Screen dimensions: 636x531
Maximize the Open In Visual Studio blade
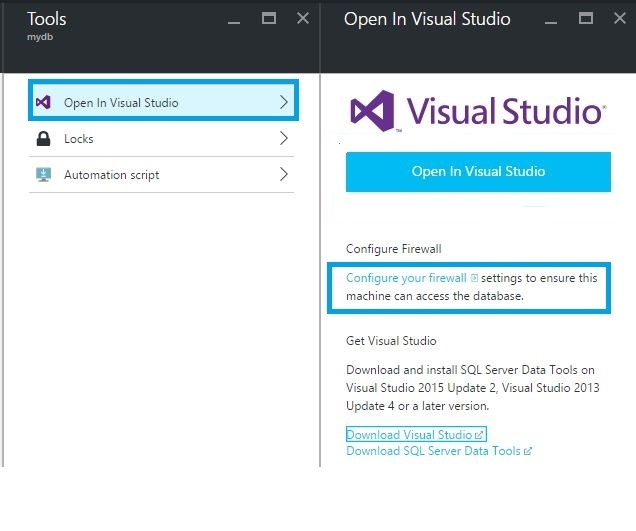[x=586, y=19]
